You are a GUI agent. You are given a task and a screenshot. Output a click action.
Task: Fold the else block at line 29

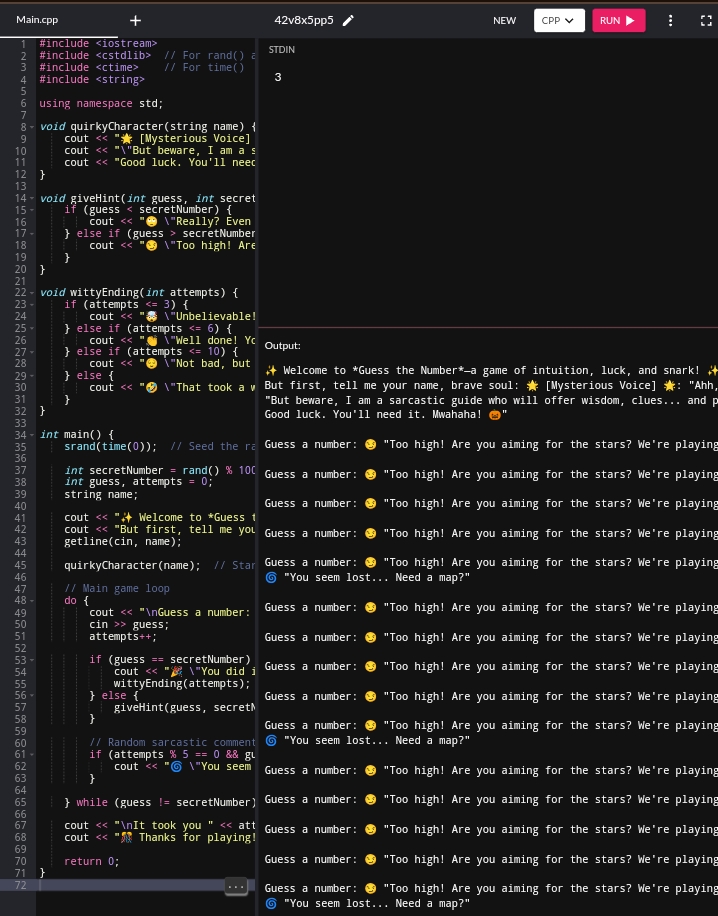click(x=32, y=376)
